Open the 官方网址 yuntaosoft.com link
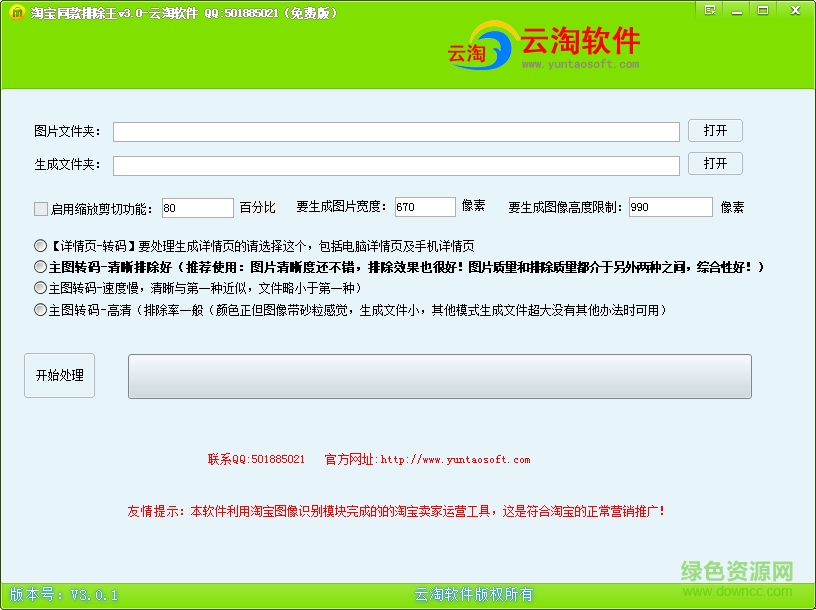The width and height of the screenshot is (816, 610). tap(427, 459)
